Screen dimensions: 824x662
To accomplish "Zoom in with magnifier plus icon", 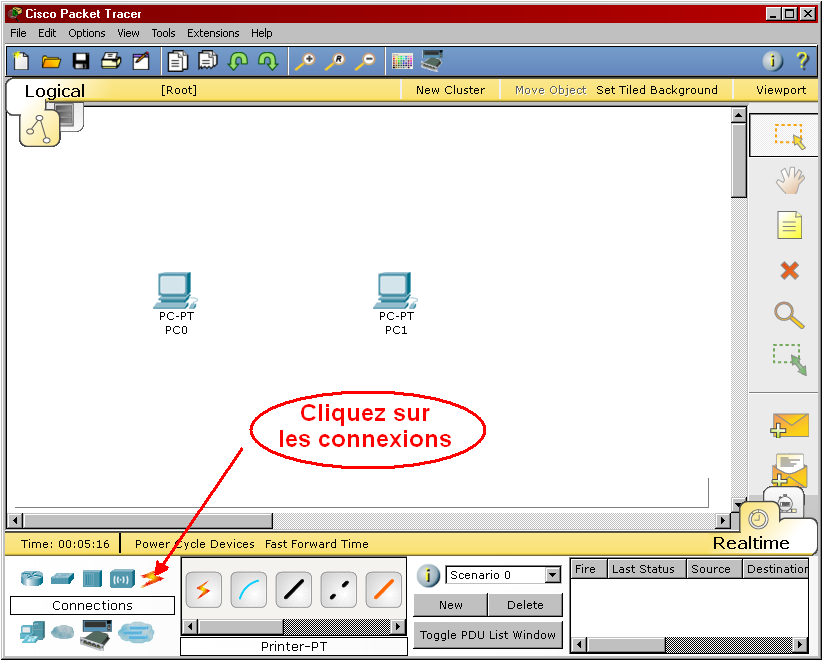I will (305, 61).
